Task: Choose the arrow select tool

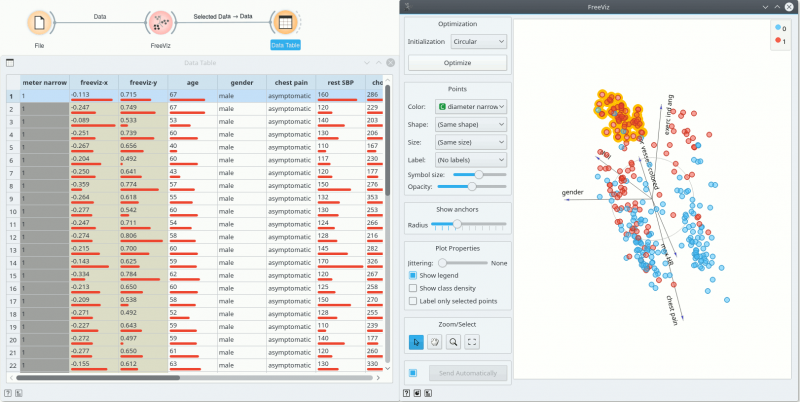Action: coord(417,341)
